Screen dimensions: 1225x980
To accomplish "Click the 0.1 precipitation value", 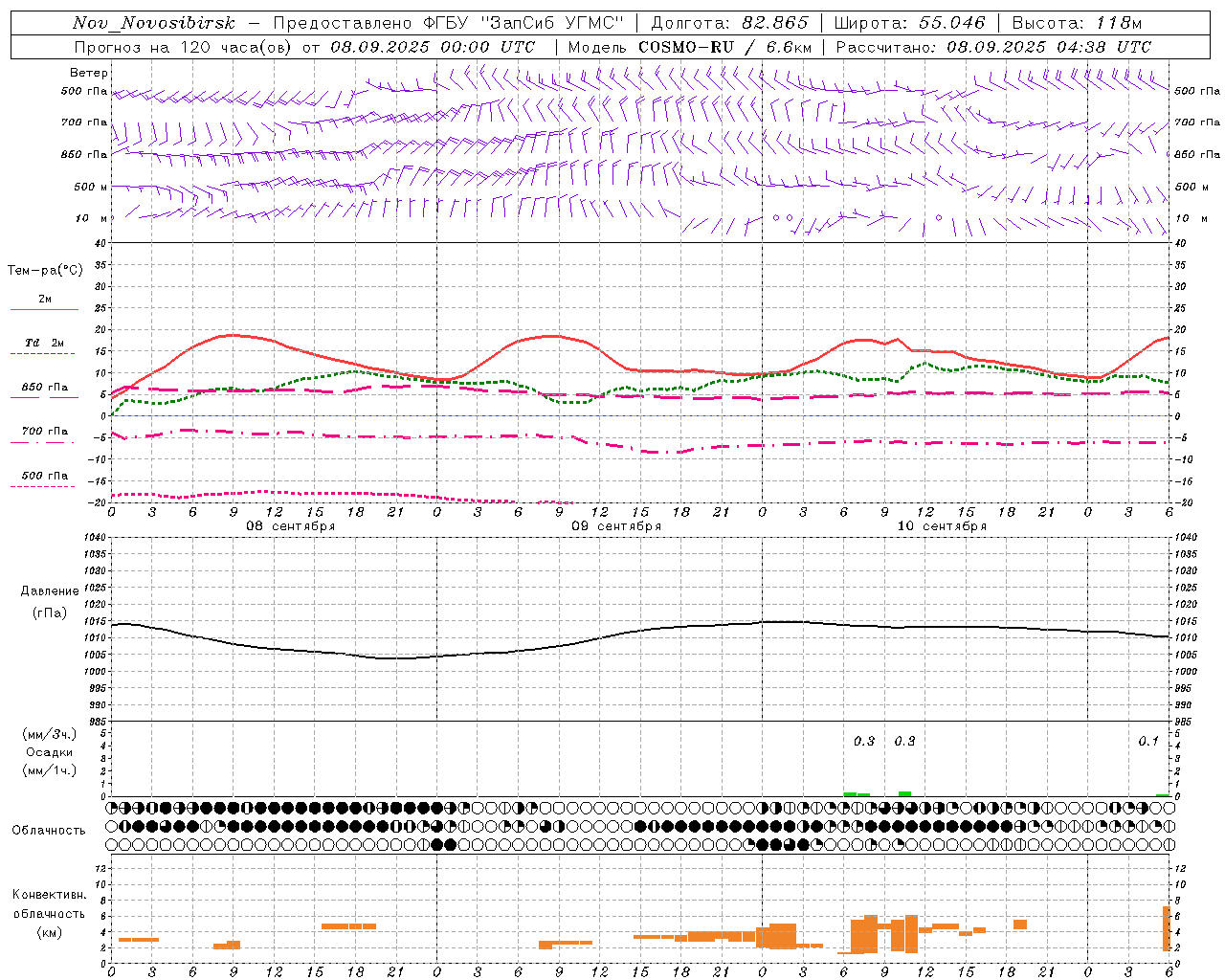I will click(x=1148, y=741).
